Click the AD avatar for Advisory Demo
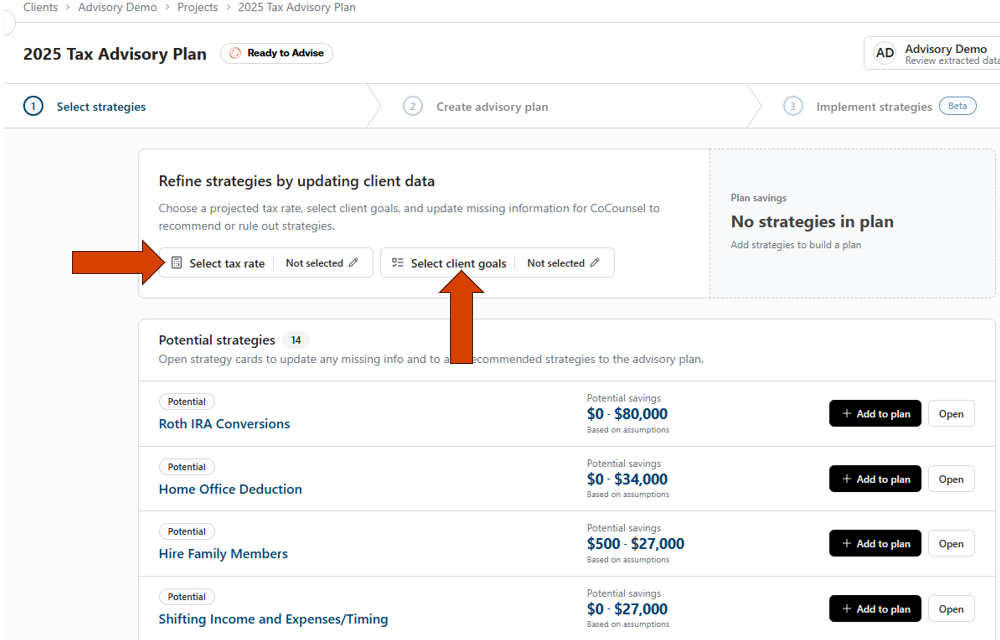The height and width of the screenshot is (640, 1000). [884, 54]
